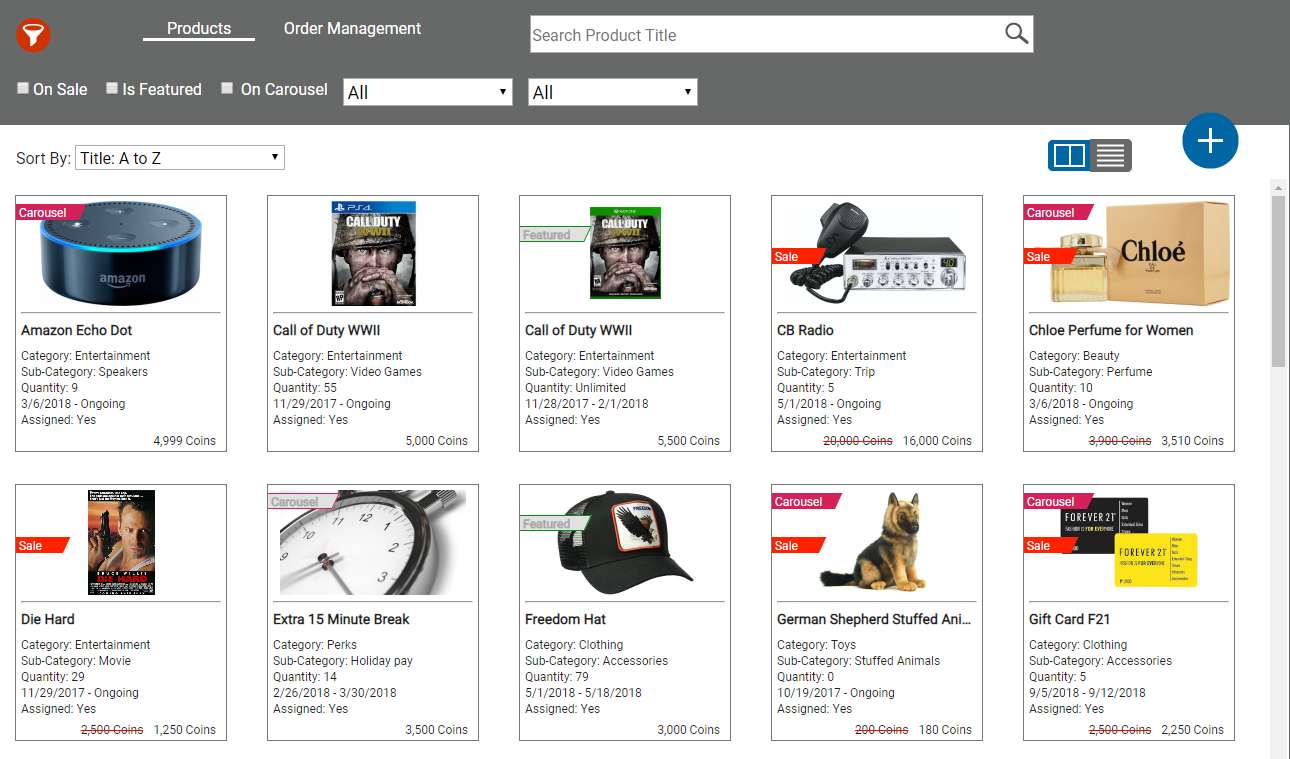Enable the Is Featured filter checkbox
Screen dimensions: 1290x759
pos(112,88)
